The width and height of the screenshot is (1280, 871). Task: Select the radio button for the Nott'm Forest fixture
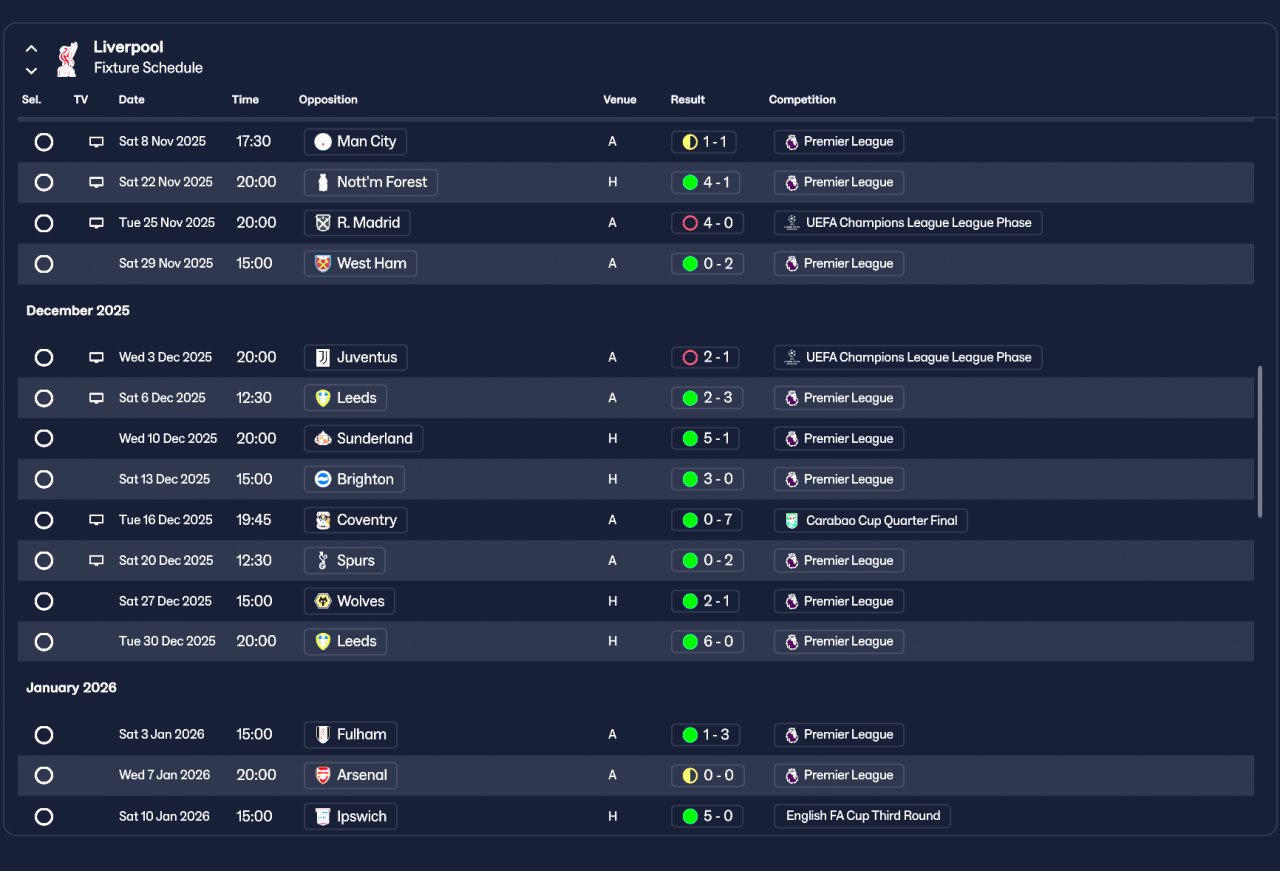click(x=44, y=182)
